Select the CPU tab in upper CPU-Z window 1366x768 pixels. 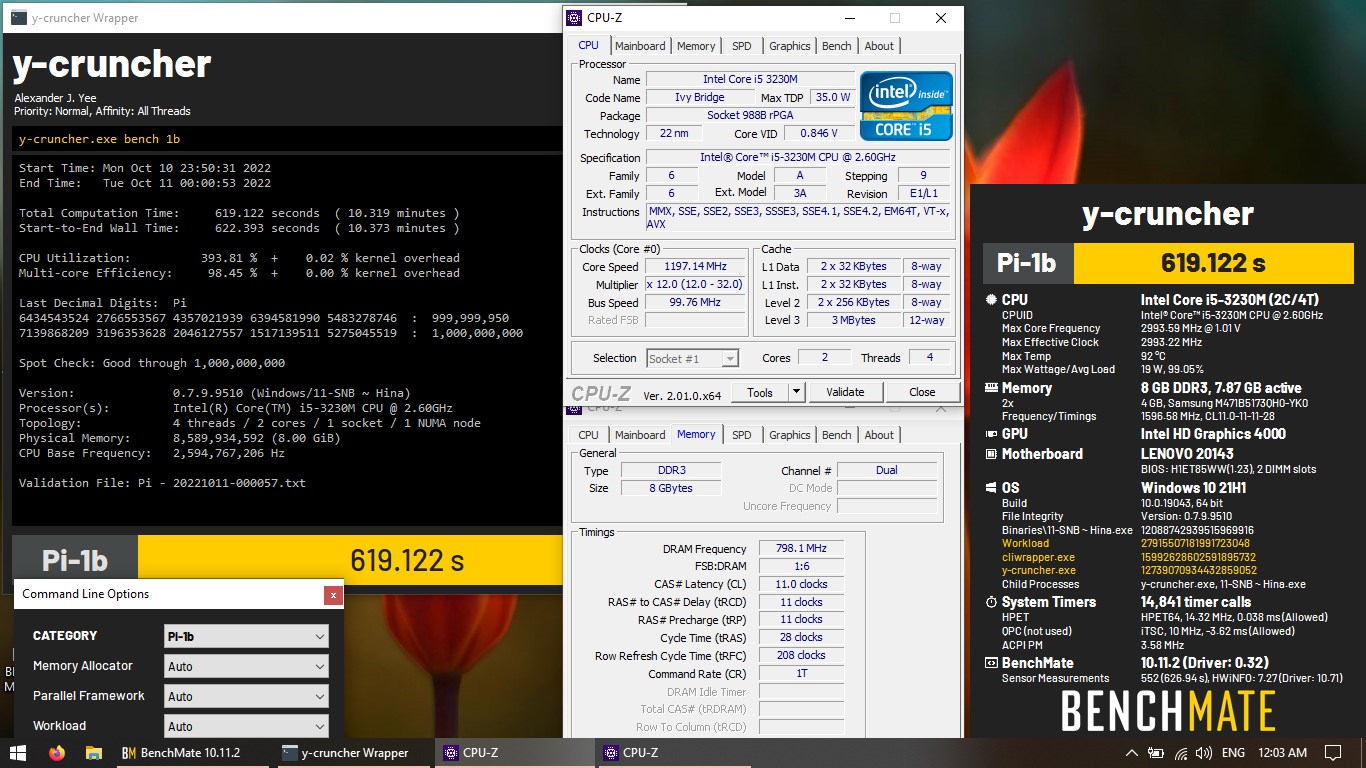coord(588,45)
